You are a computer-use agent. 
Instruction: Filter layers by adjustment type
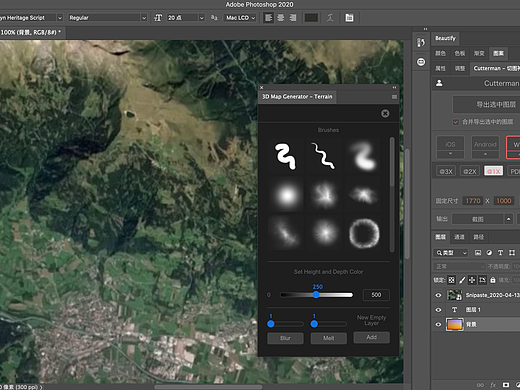pos(489,253)
